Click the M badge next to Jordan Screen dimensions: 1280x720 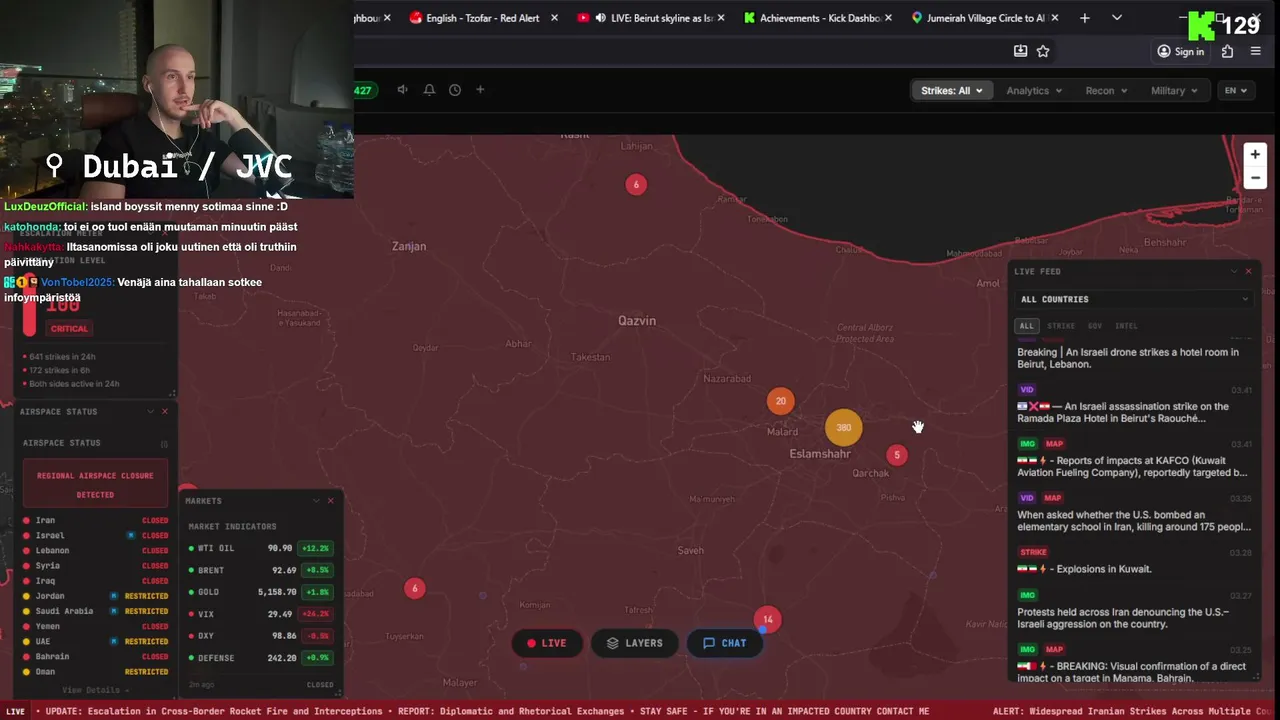(x=114, y=596)
